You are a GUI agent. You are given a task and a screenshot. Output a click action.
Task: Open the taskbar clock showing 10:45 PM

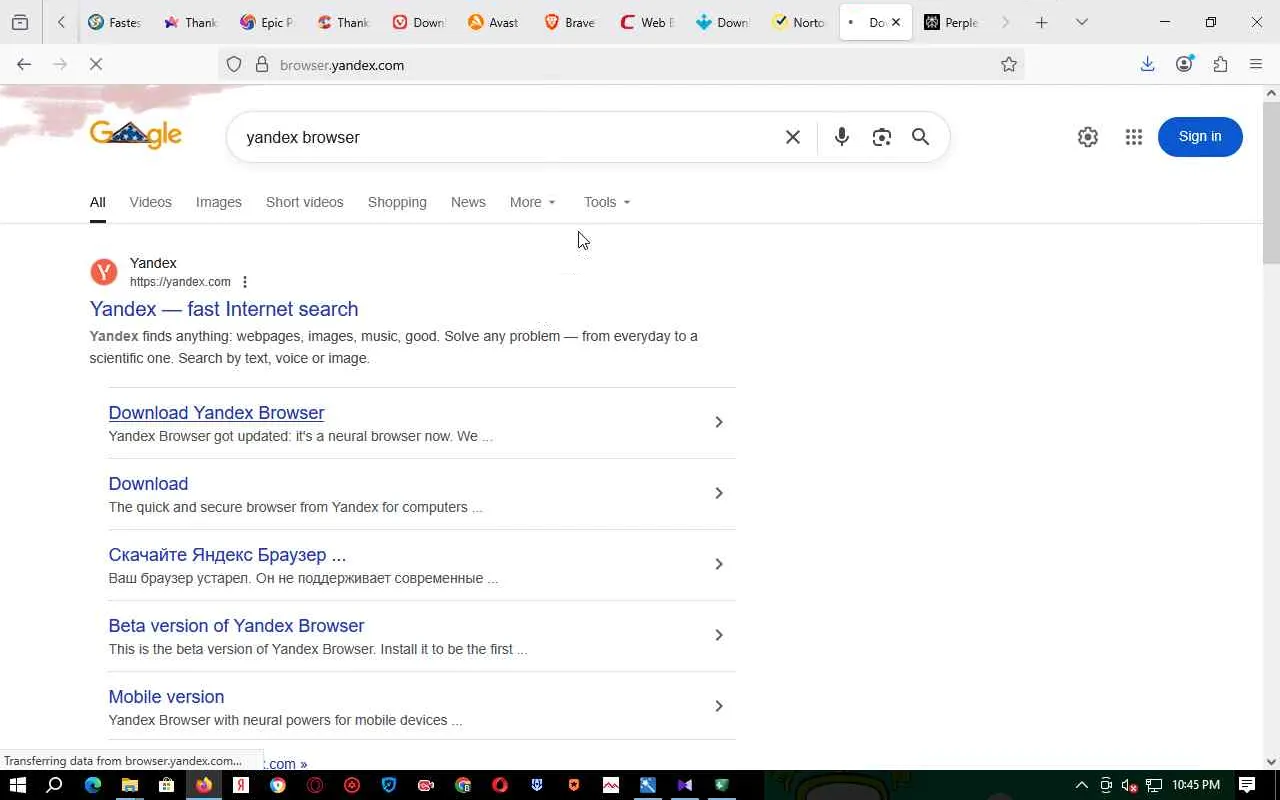[1196, 785]
